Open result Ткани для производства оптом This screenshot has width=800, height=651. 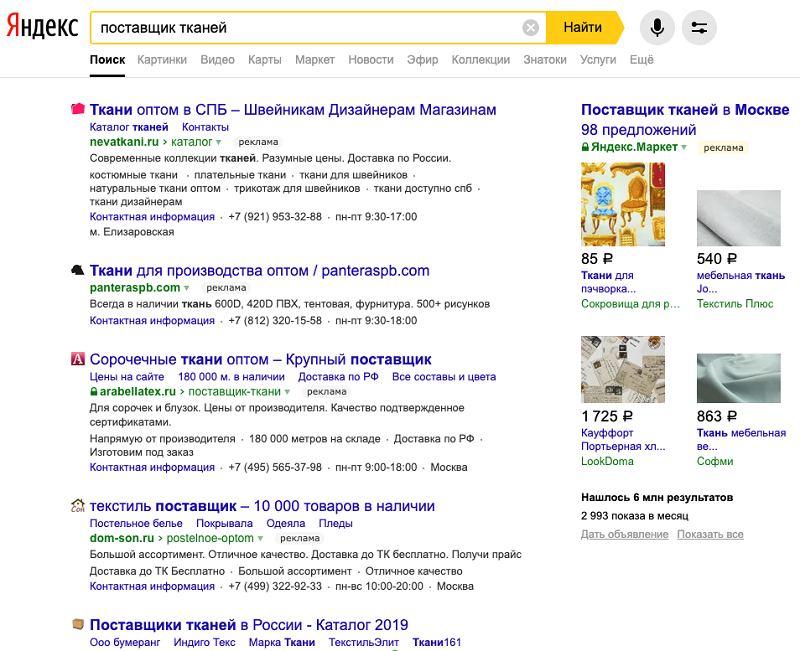click(x=260, y=270)
